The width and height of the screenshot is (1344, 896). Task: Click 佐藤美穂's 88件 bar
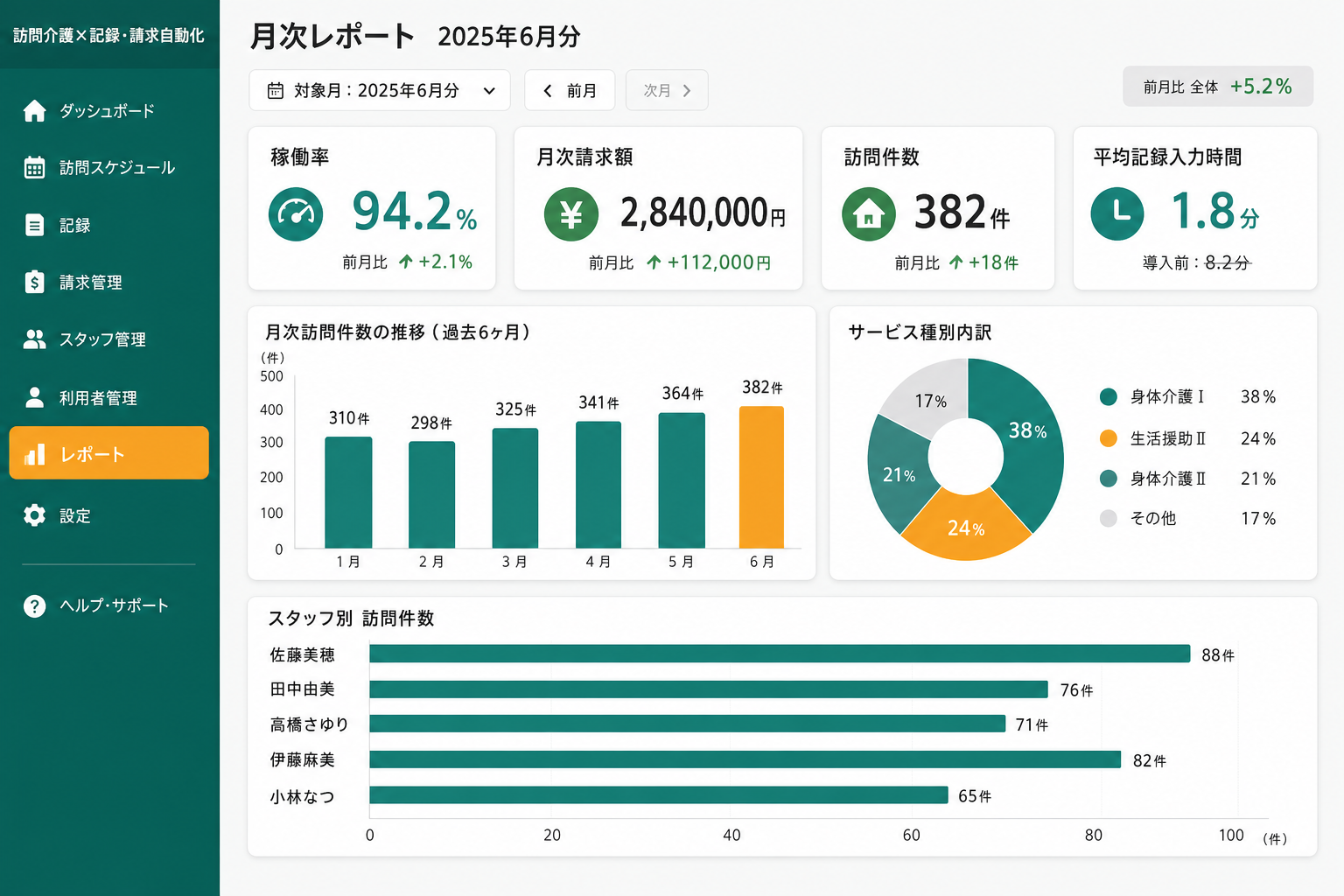coord(780,654)
